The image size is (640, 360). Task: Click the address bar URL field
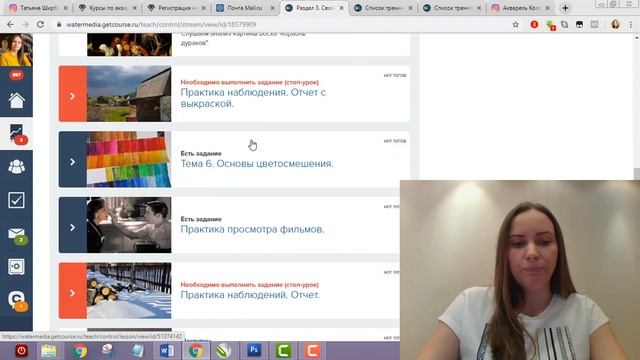pos(282,24)
